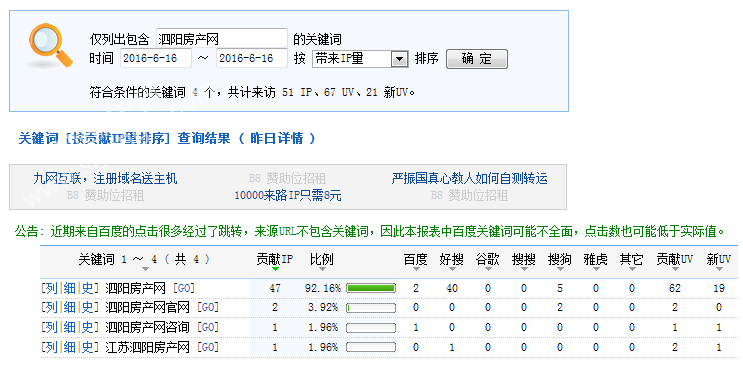Sort by 比例 column arrow
This screenshot has height=365, width=743.
coord(322,269)
